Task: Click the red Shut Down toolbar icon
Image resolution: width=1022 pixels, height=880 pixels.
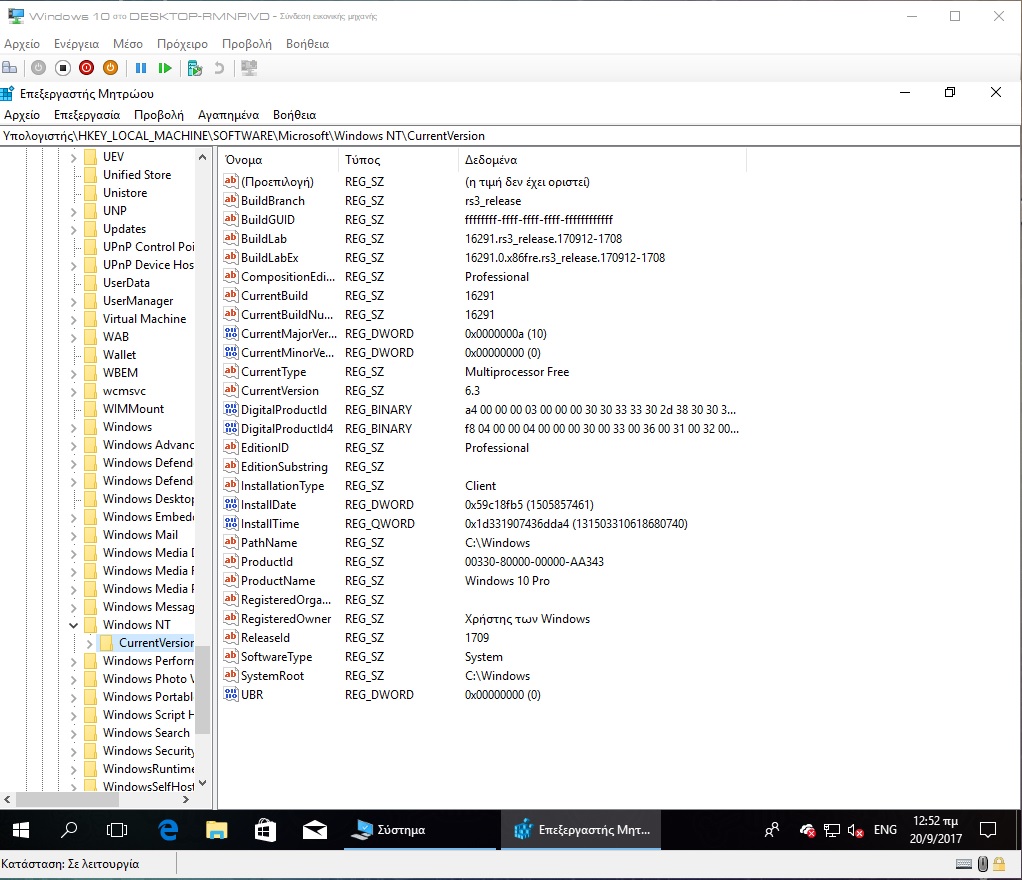Action: point(86,68)
